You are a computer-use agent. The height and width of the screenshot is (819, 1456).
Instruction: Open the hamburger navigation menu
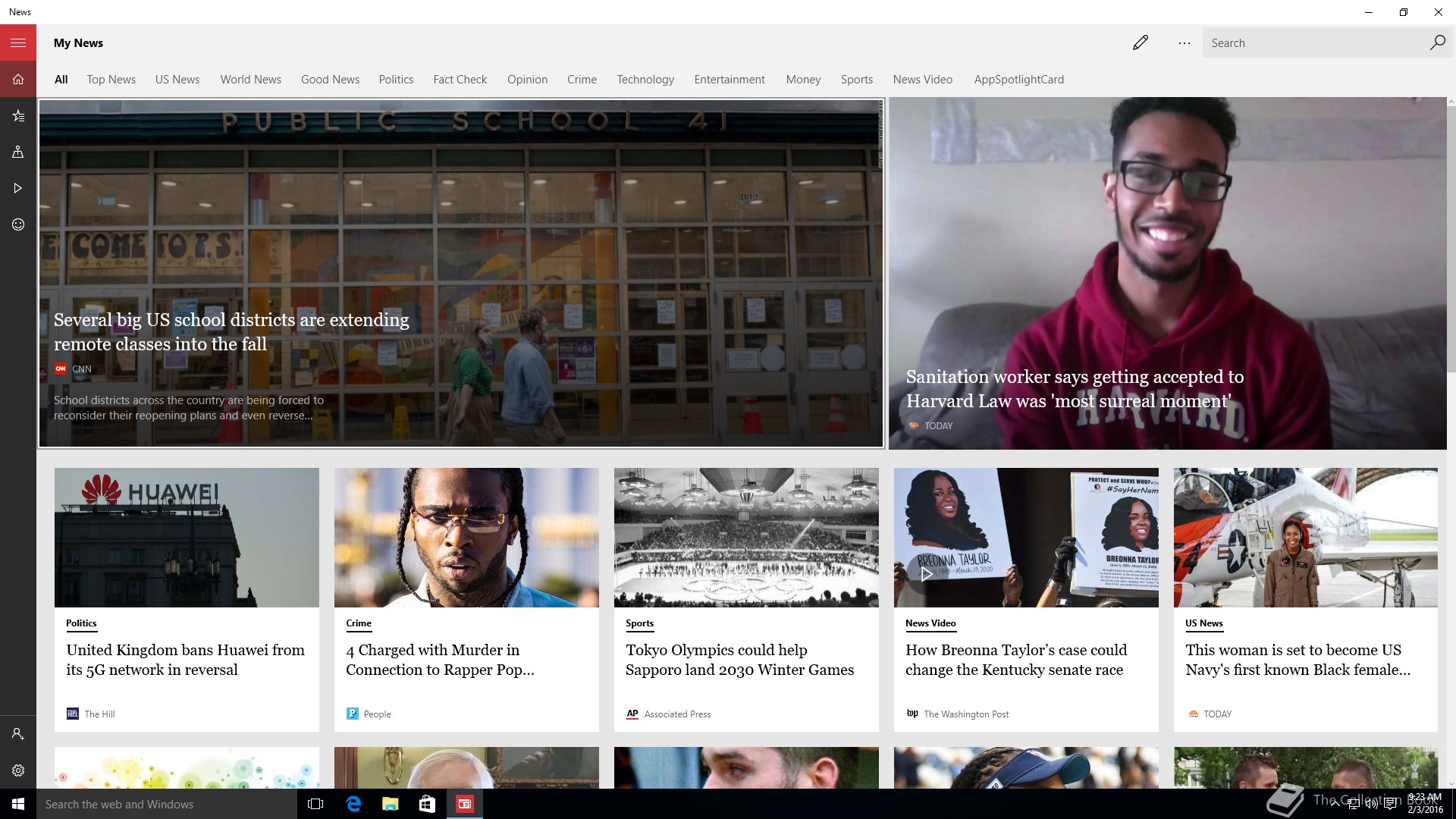click(x=18, y=42)
